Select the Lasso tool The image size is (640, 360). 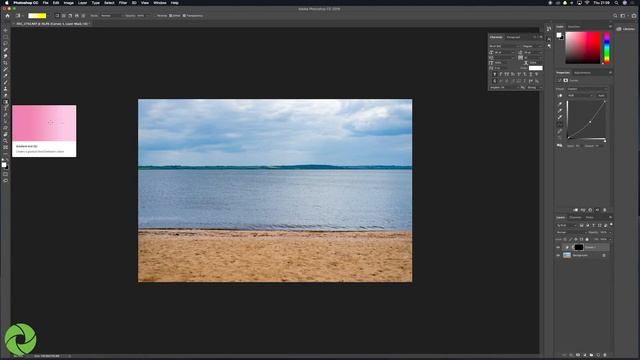[x=5, y=43]
